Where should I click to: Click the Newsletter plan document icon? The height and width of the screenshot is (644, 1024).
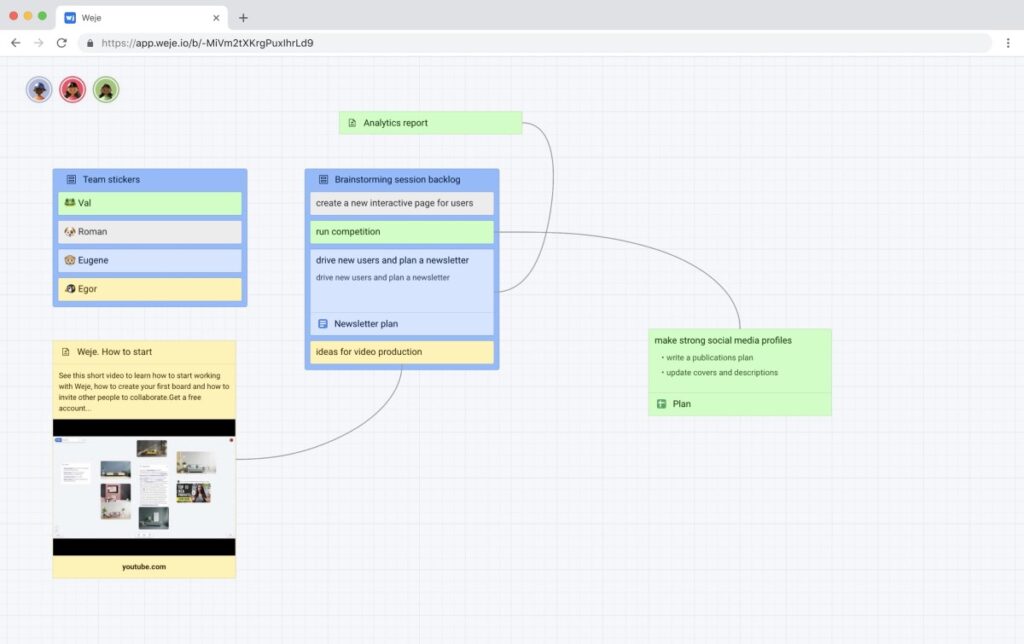(x=323, y=324)
